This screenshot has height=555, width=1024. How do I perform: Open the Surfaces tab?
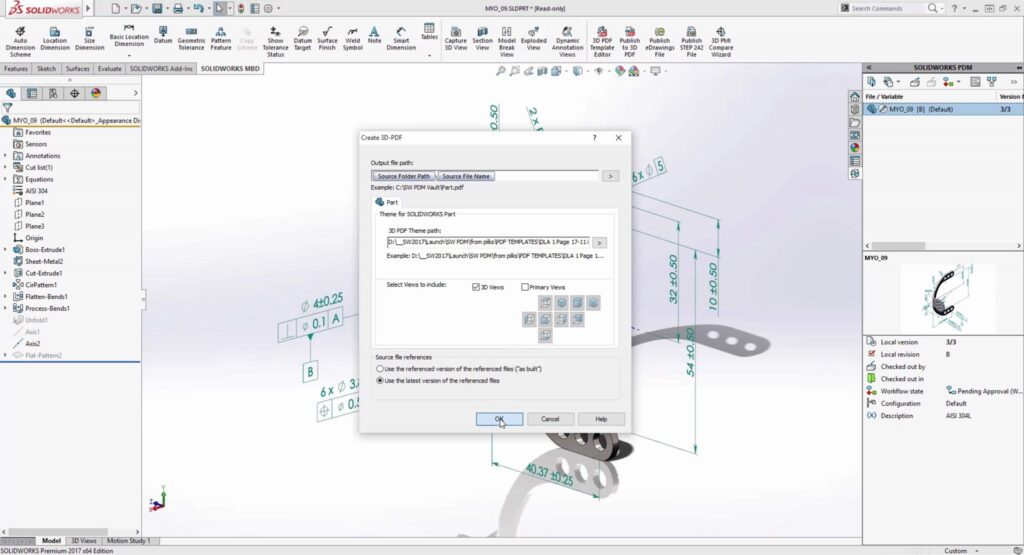point(78,69)
